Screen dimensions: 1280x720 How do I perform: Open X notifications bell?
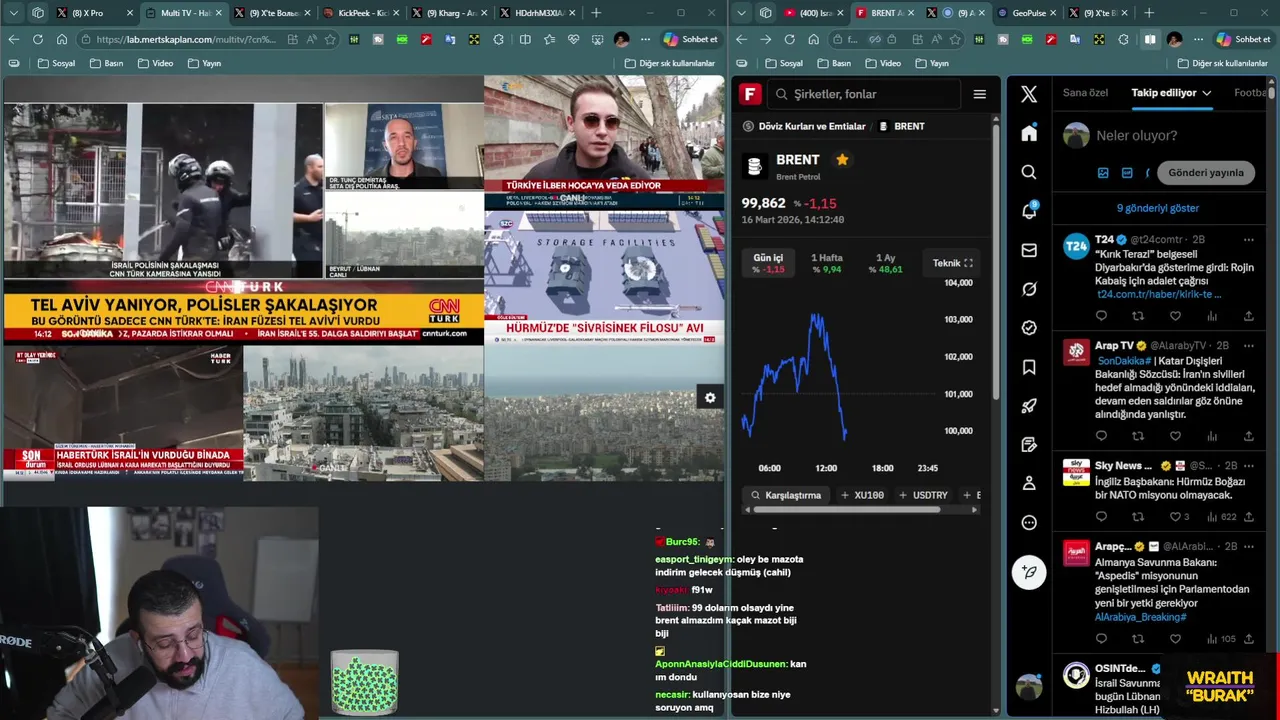1029,211
